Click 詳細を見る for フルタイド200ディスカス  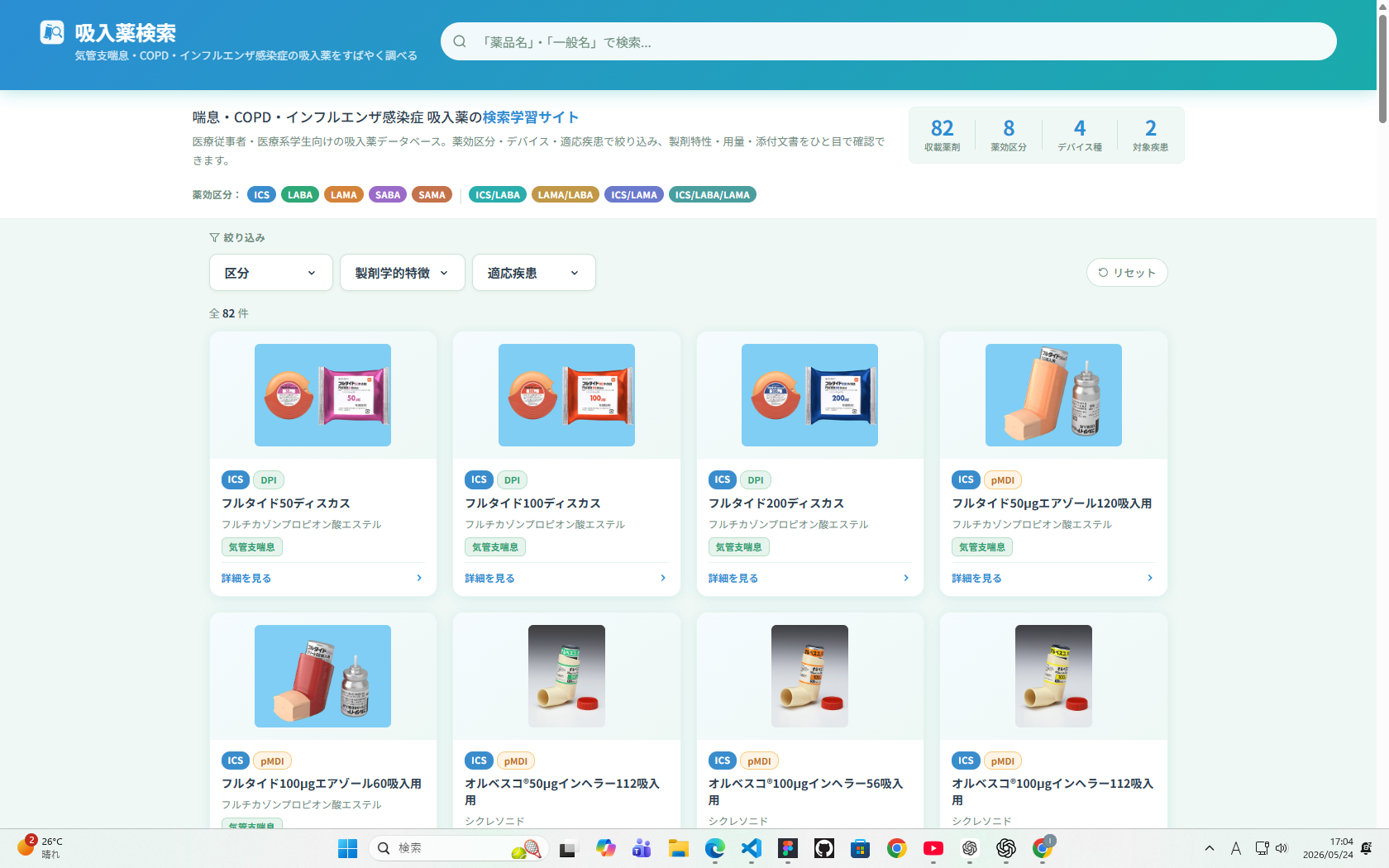tap(733, 578)
